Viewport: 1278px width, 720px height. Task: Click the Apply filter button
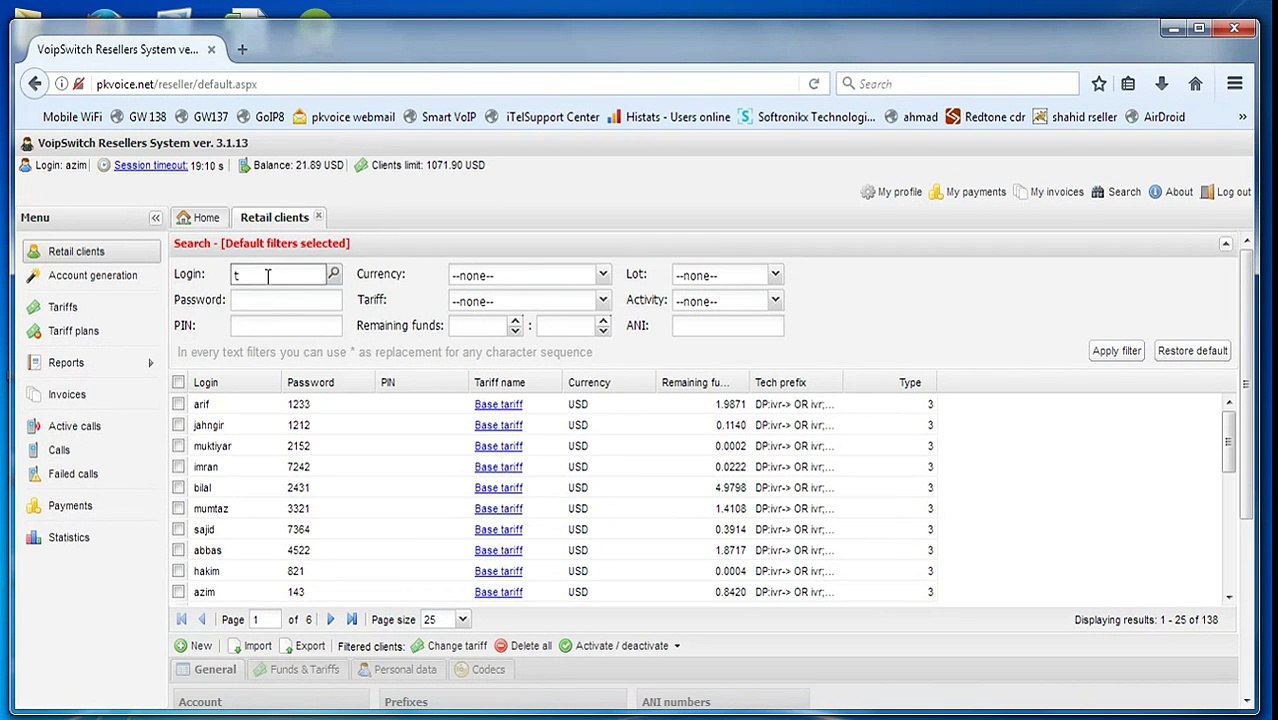(1117, 351)
